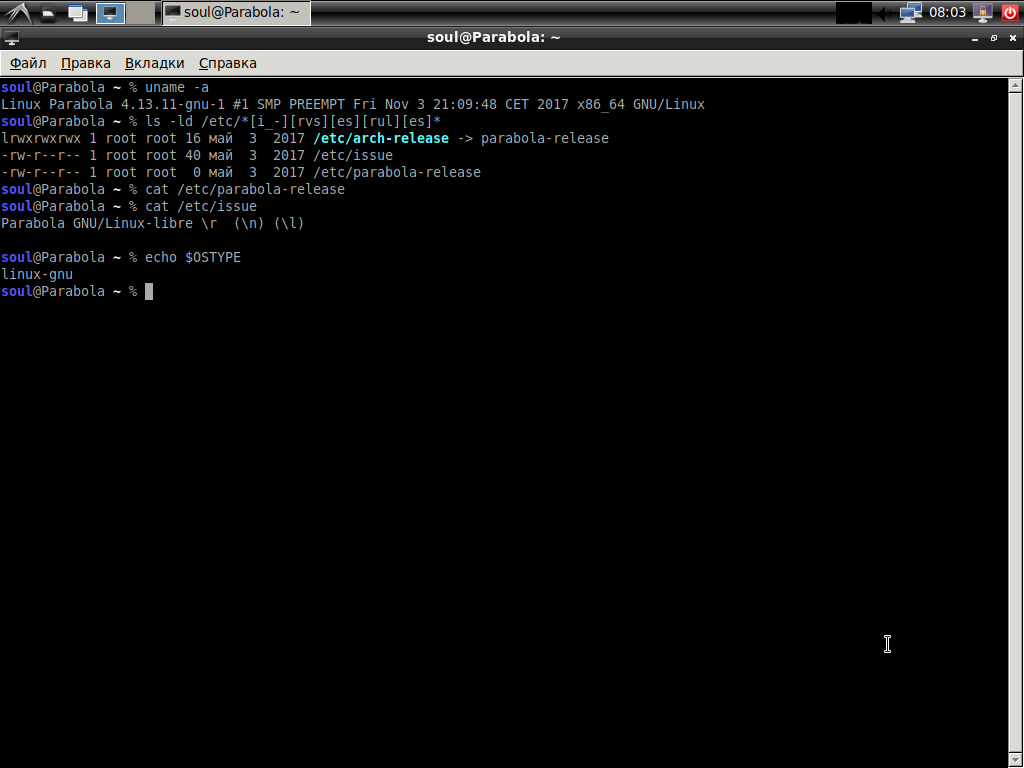This screenshot has width=1024, height=768.
Task: Open the CPU usage monitor graph
Action: pyautogui.click(x=854, y=12)
